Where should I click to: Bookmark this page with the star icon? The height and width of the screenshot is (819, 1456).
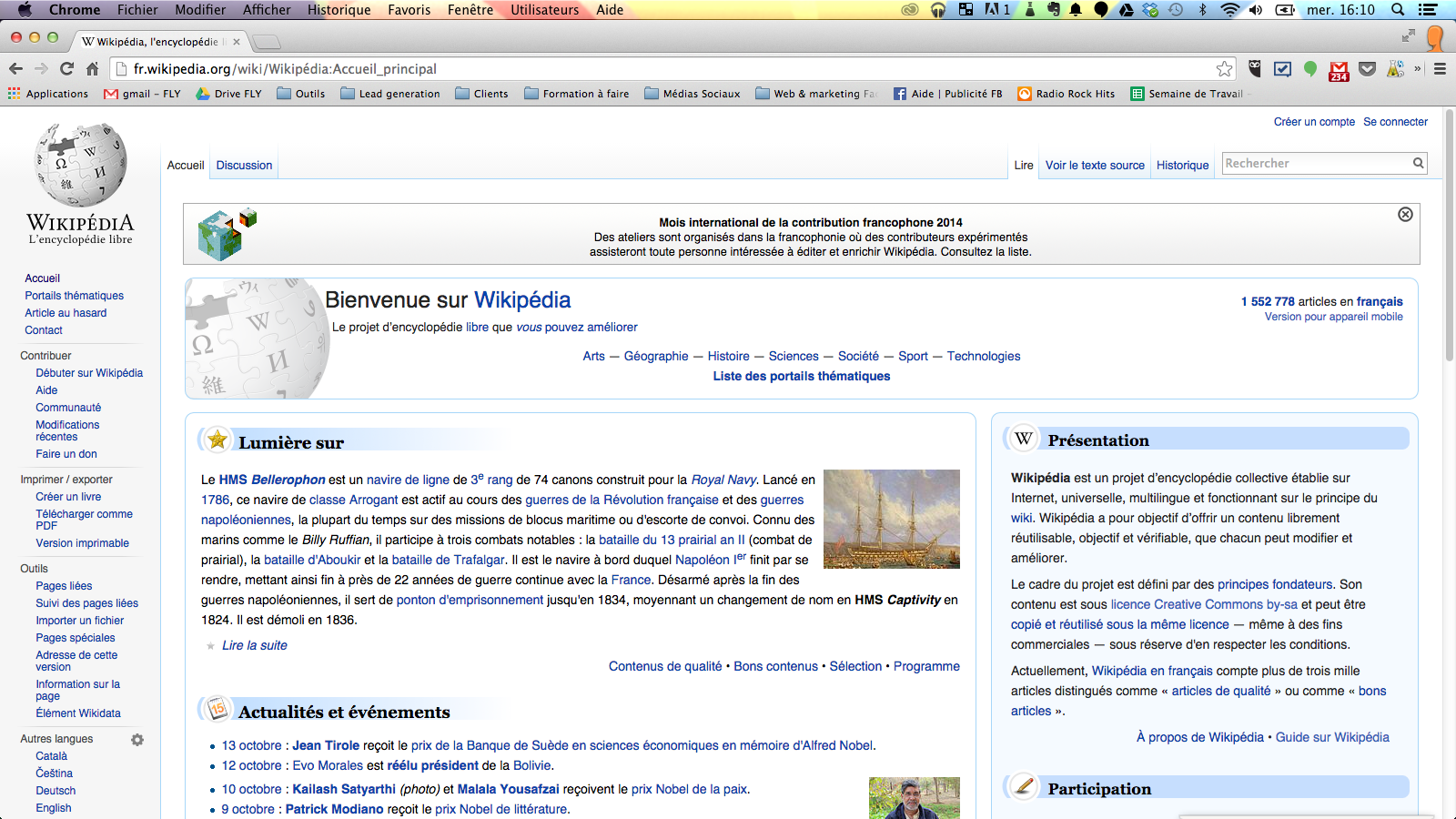click(1224, 68)
